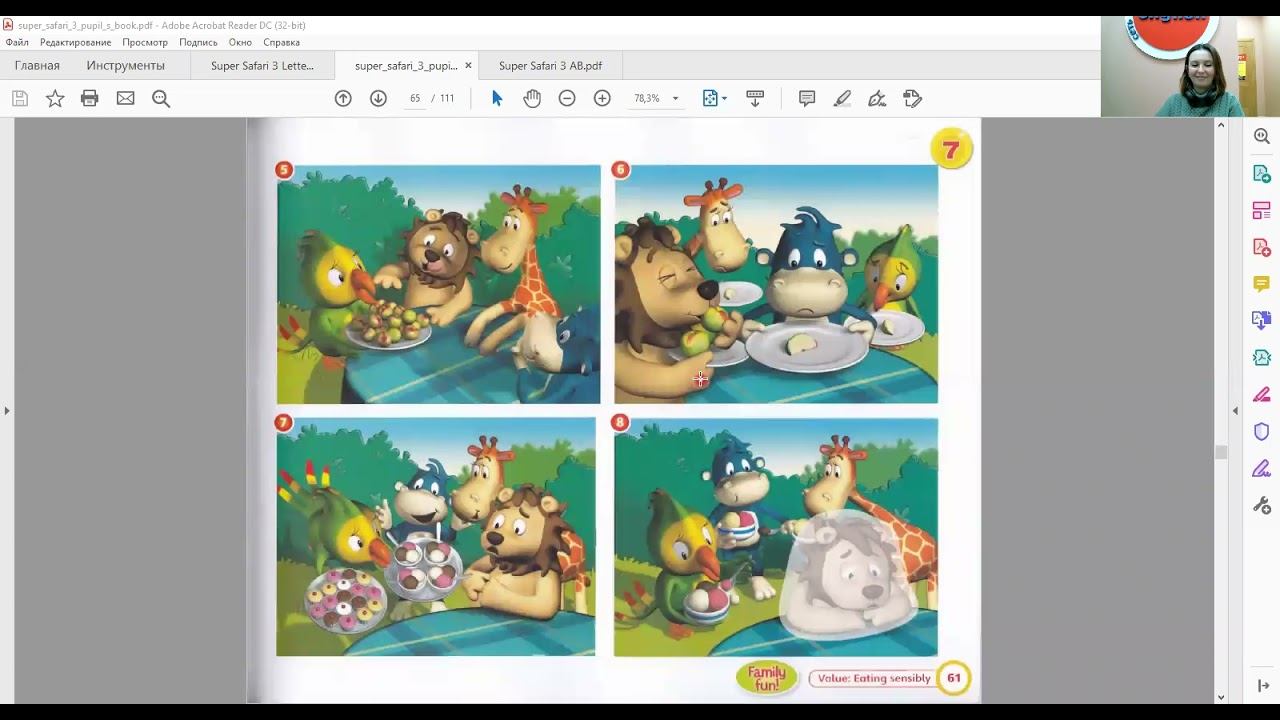The image size is (1280, 720).
Task: Open the Справка menu
Action: (x=281, y=42)
